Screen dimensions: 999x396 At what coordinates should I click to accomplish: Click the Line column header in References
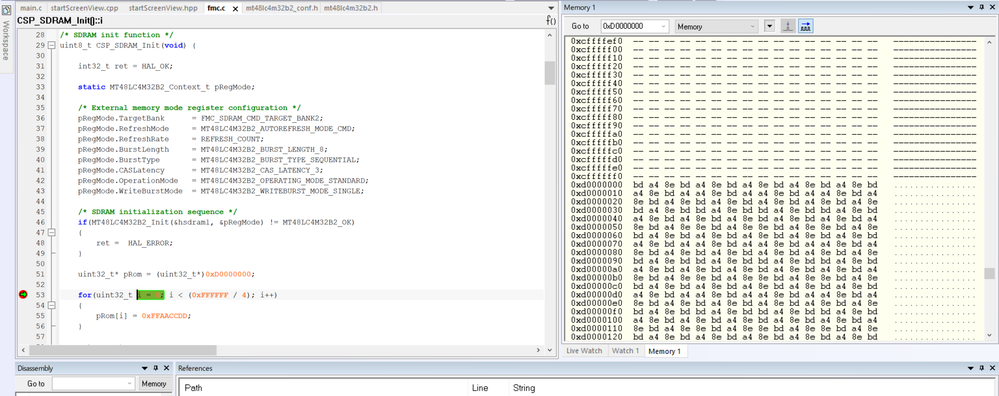(480, 388)
